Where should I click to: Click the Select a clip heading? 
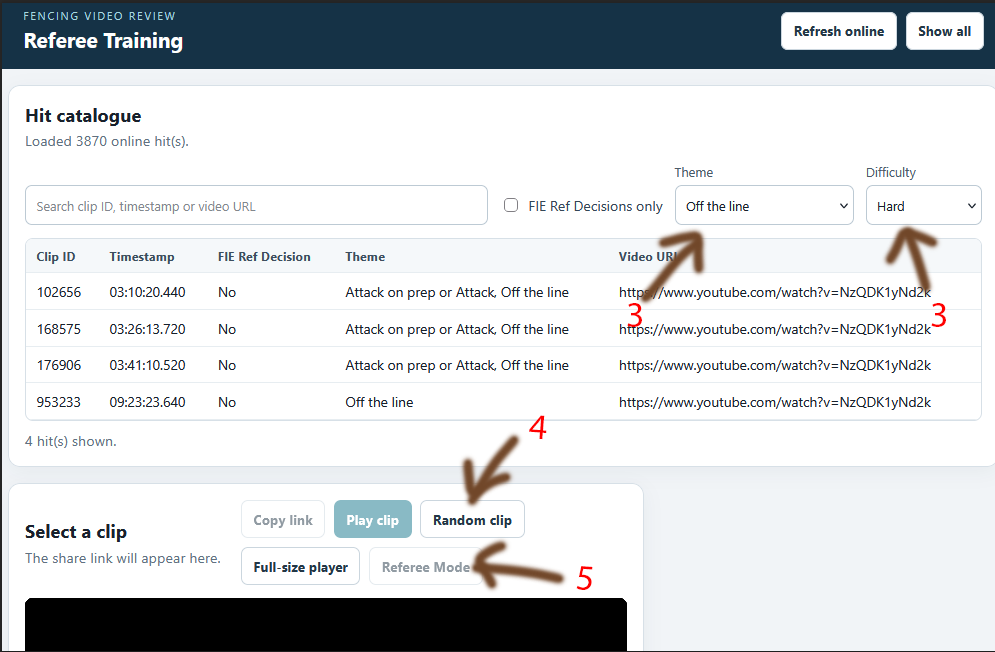click(x=76, y=531)
